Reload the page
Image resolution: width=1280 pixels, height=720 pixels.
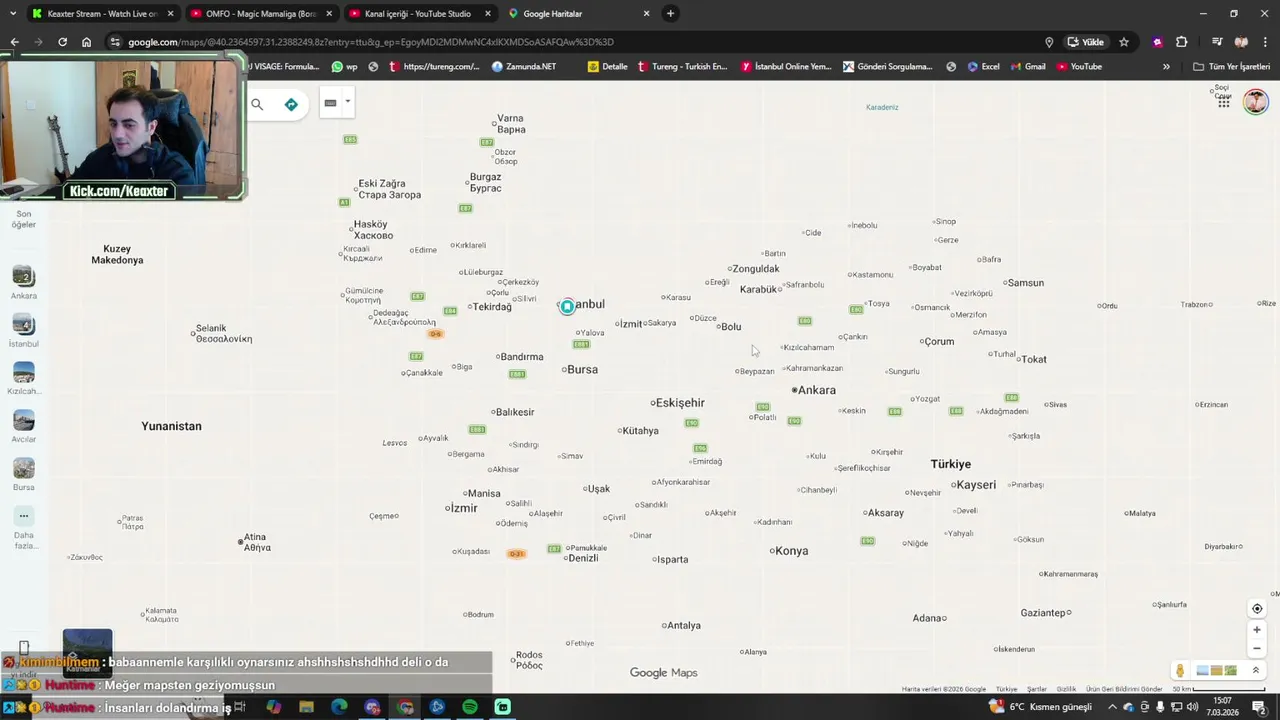coord(62,42)
